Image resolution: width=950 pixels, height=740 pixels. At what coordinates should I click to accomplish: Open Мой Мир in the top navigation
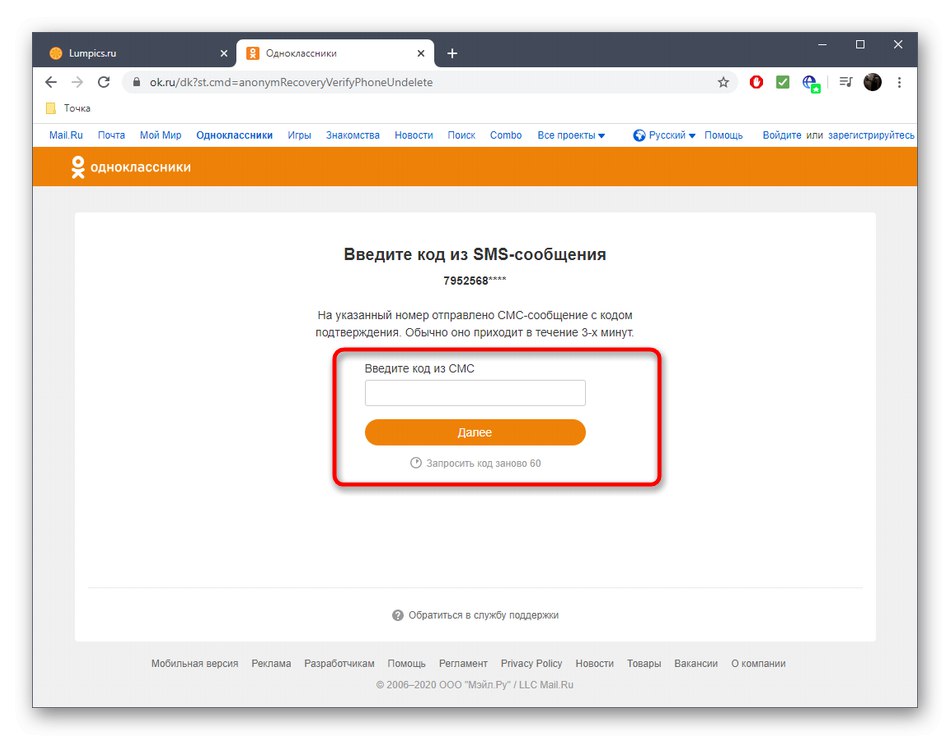(x=161, y=135)
